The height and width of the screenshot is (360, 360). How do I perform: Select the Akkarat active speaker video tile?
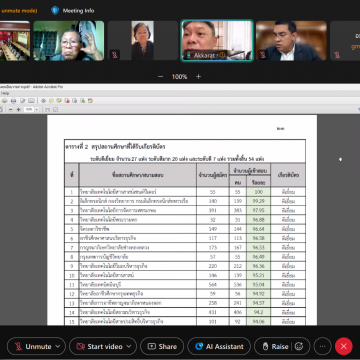click(x=217, y=41)
